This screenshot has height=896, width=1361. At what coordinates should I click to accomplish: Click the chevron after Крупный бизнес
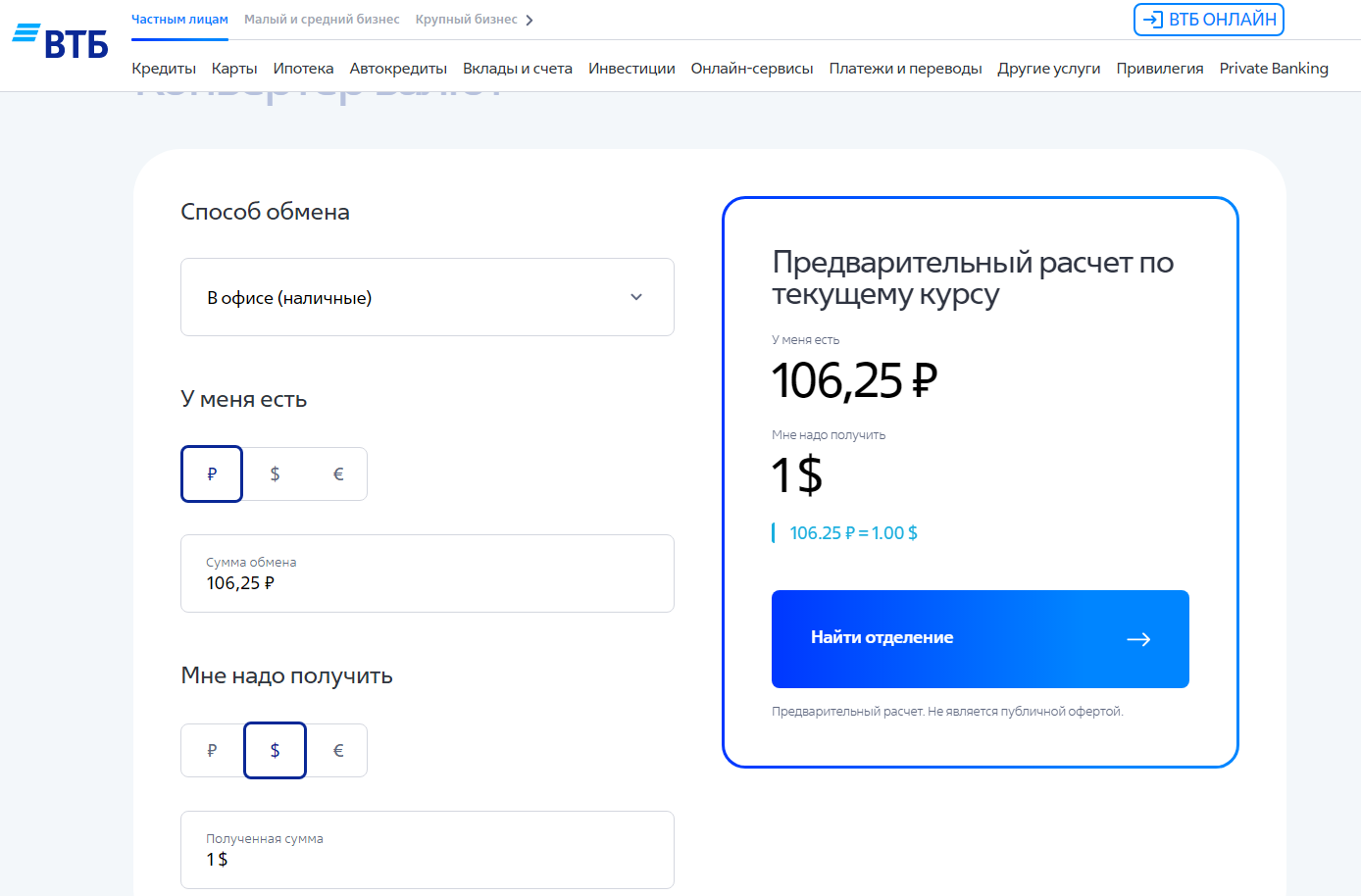click(529, 21)
